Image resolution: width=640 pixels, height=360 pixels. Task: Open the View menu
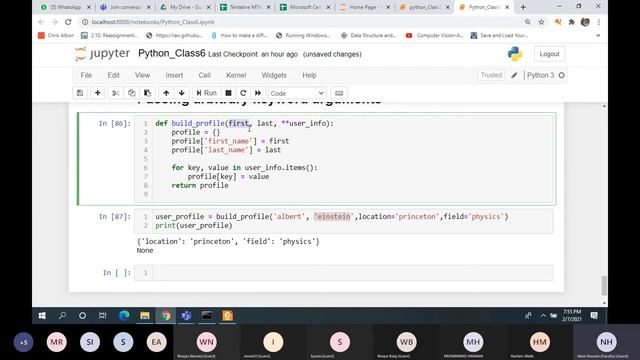point(142,75)
